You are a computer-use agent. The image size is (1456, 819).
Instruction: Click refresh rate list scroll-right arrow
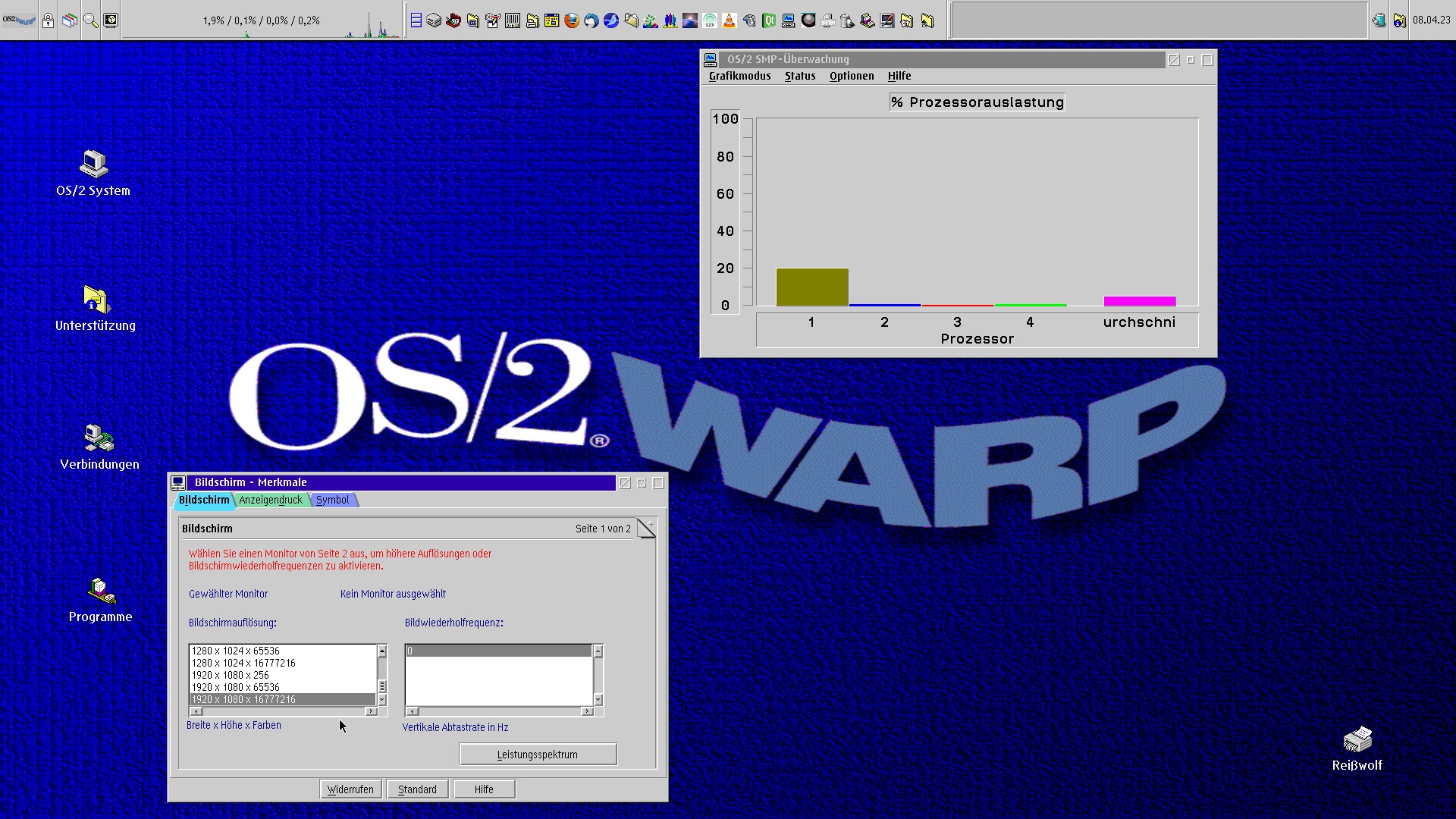click(x=587, y=711)
